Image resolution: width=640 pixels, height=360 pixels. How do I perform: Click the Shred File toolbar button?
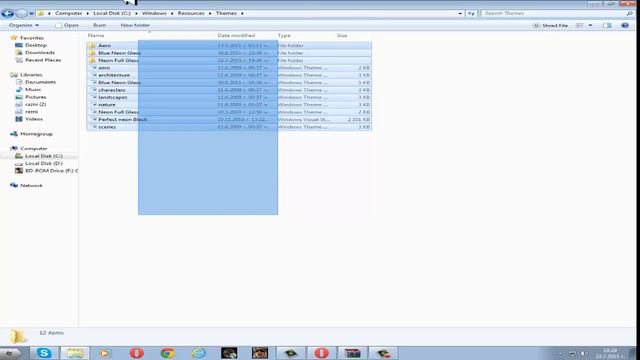pos(550,25)
